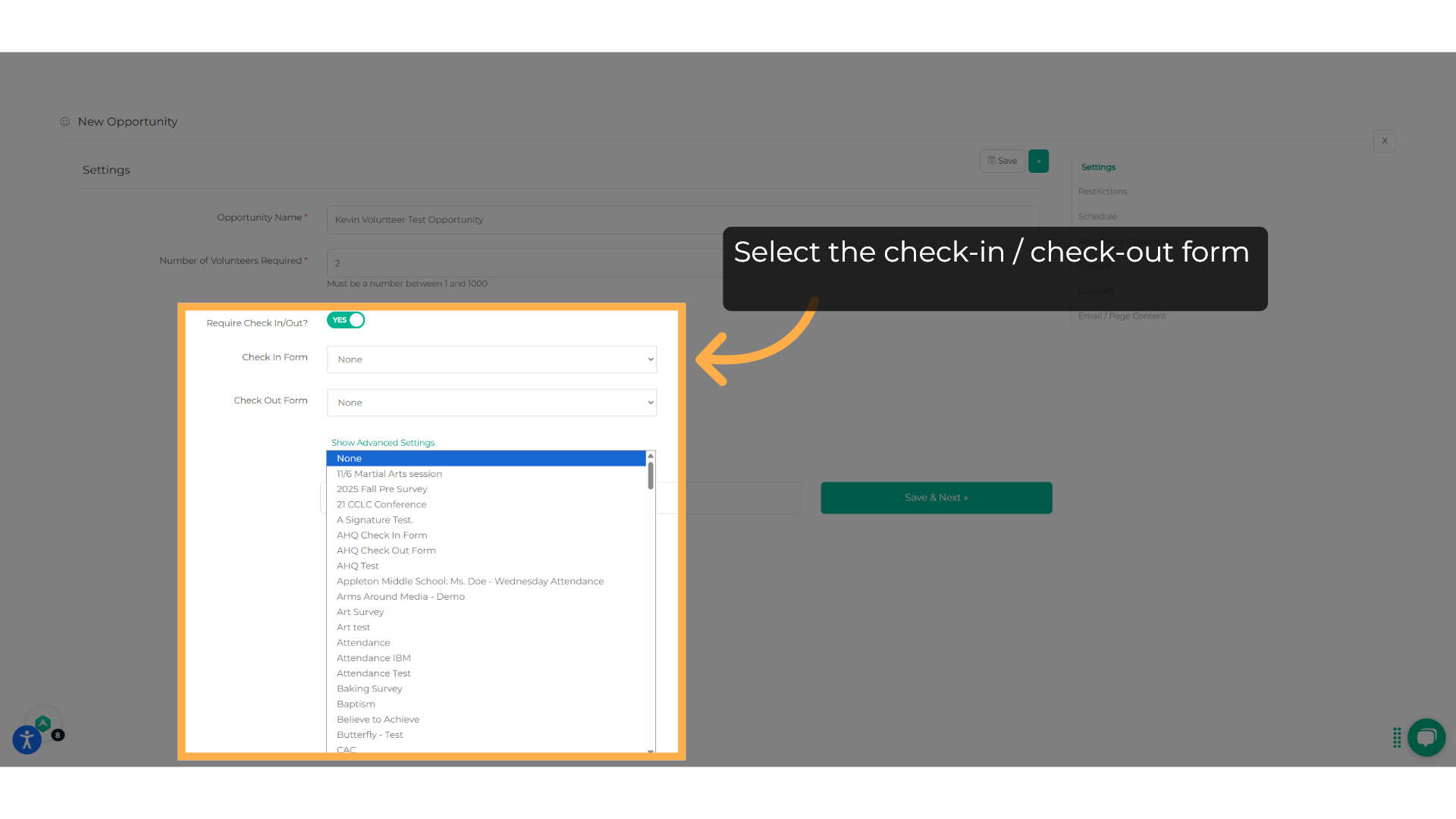Open the Check In Form dropdown
This screenshot has height=819, width=1456.
tap(491, 359)
